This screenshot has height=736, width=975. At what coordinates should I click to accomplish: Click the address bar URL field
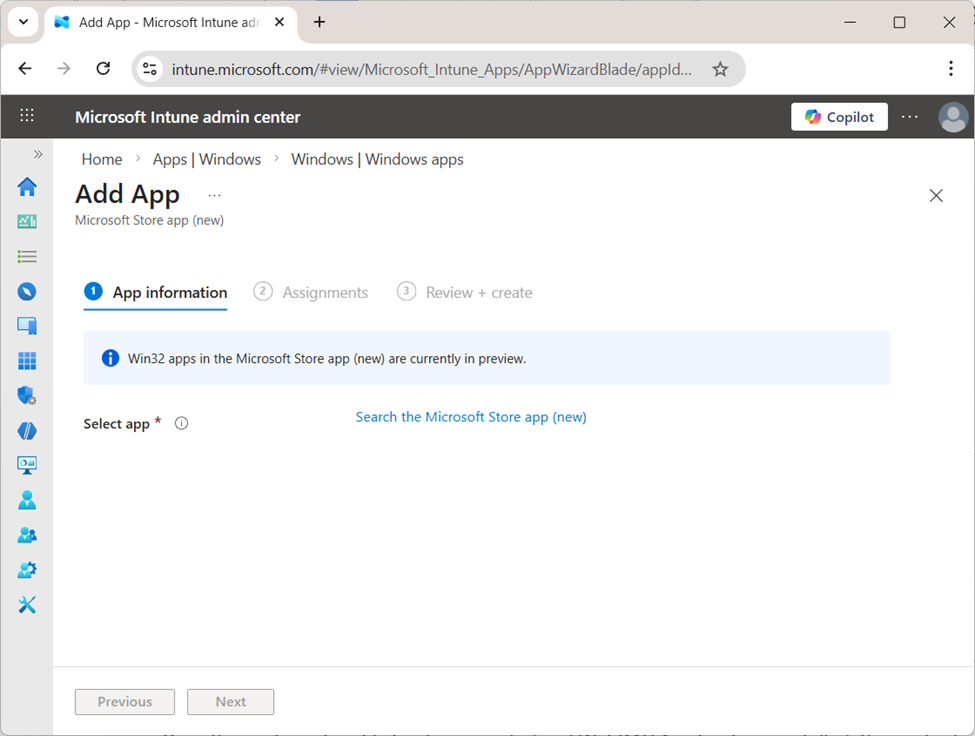[x=420, y=68]
